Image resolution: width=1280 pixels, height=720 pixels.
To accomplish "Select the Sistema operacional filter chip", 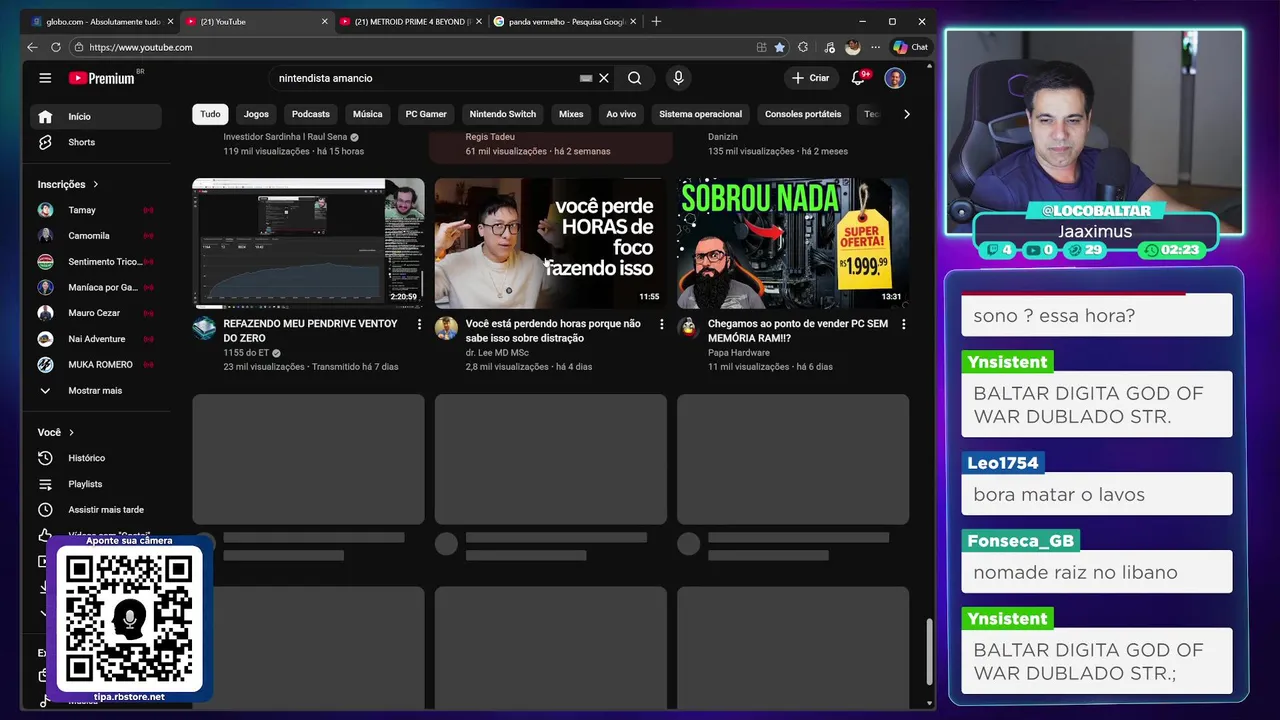I will click(x=700, y=114).
